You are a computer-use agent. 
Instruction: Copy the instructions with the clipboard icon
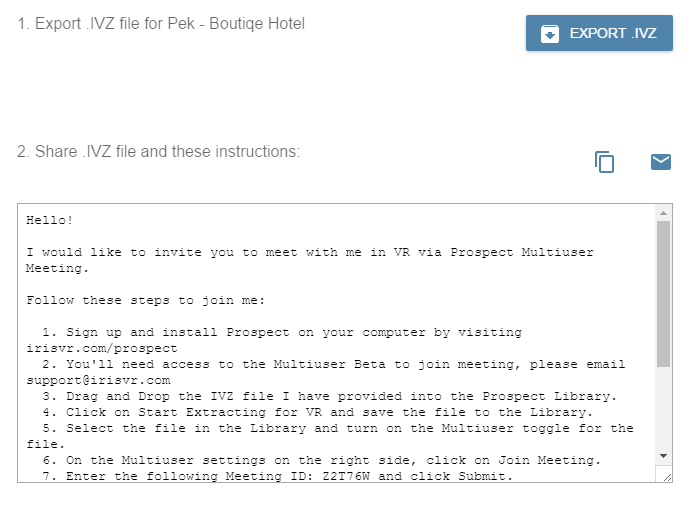click(x=604, y=162)
